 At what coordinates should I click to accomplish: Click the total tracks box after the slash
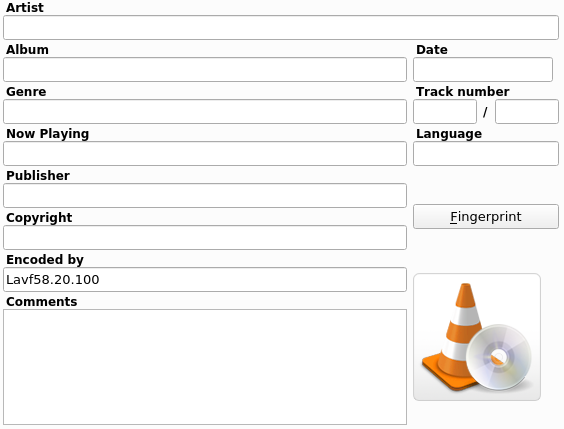[527, 111]
